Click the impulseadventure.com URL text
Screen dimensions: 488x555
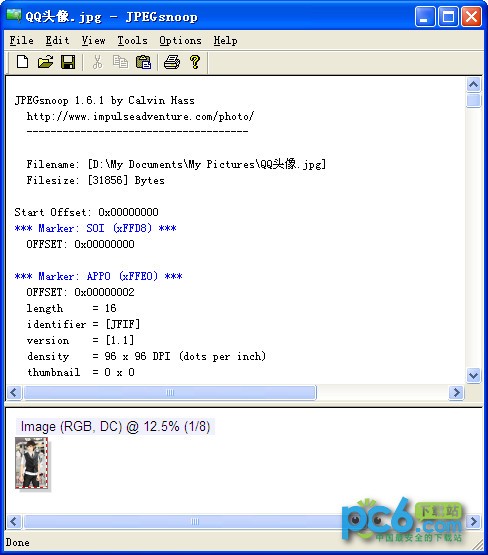[x=140, y=116]
